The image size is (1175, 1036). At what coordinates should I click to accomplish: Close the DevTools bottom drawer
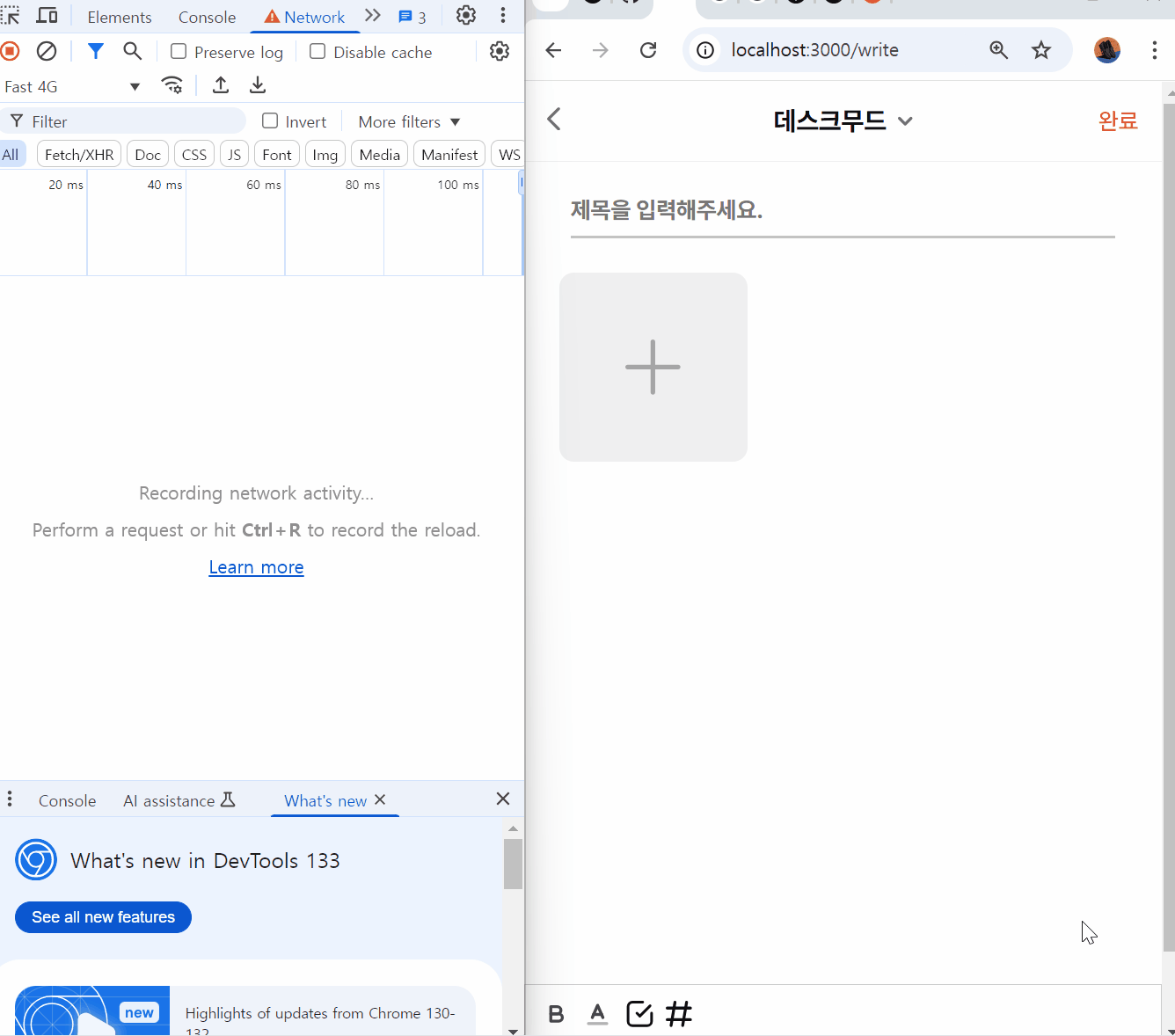503,799
